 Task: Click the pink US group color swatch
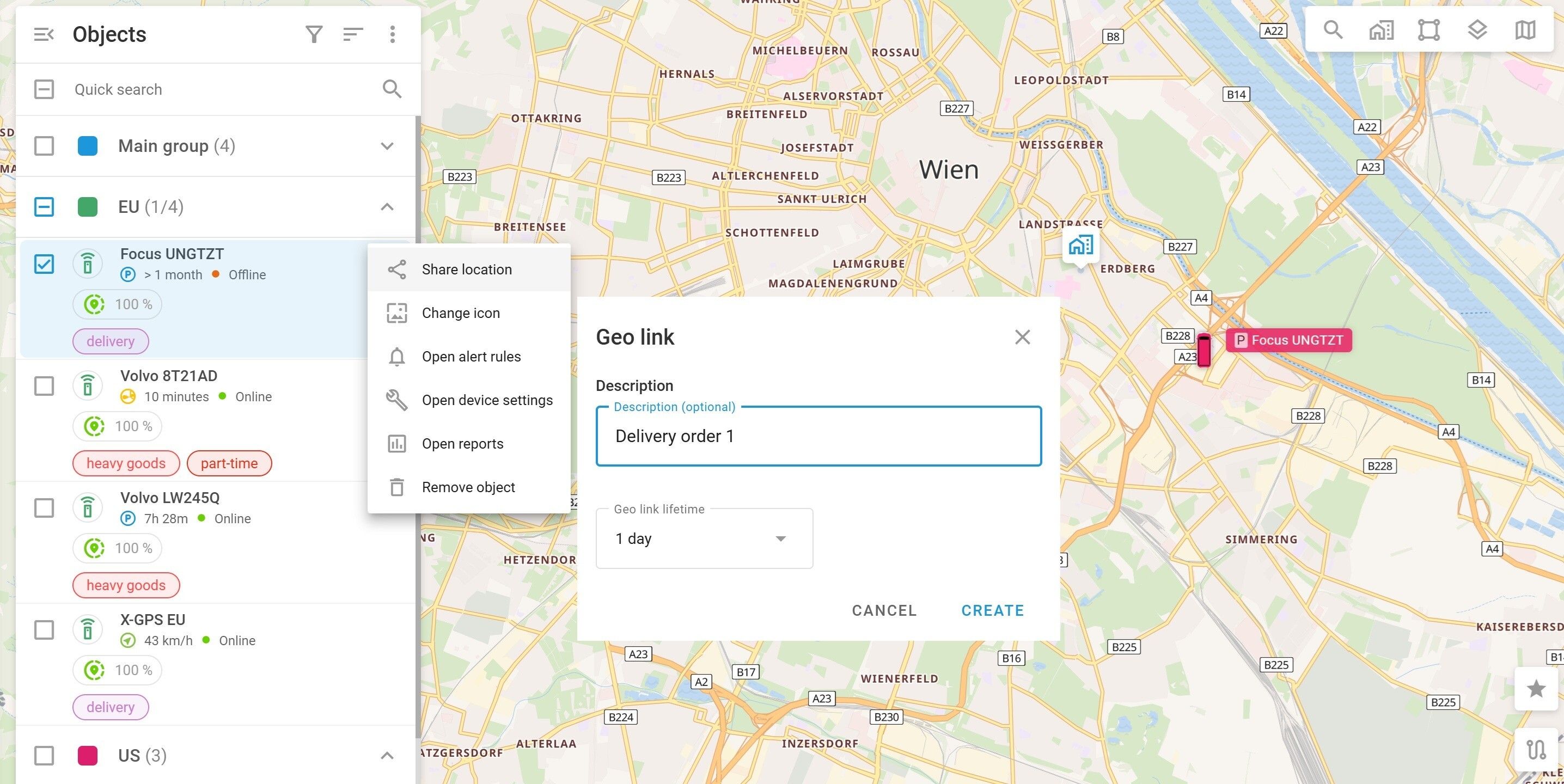click(x=88, y=756)
